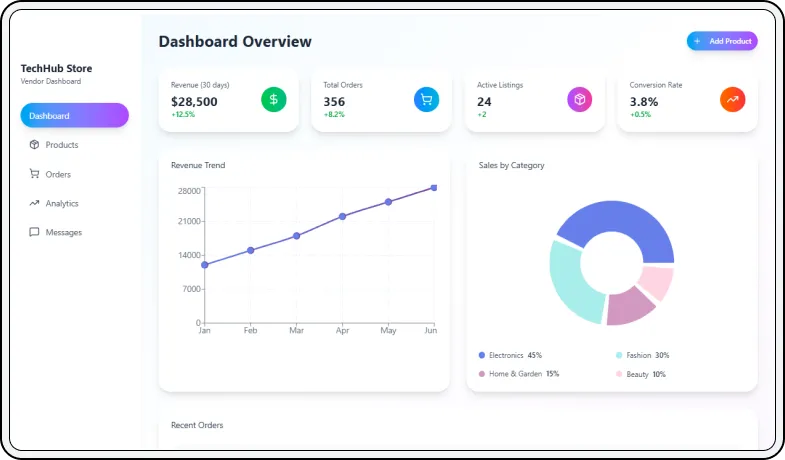Click the TechHub Store title
Screen dimensions: 785x460
tap(56, 69)
